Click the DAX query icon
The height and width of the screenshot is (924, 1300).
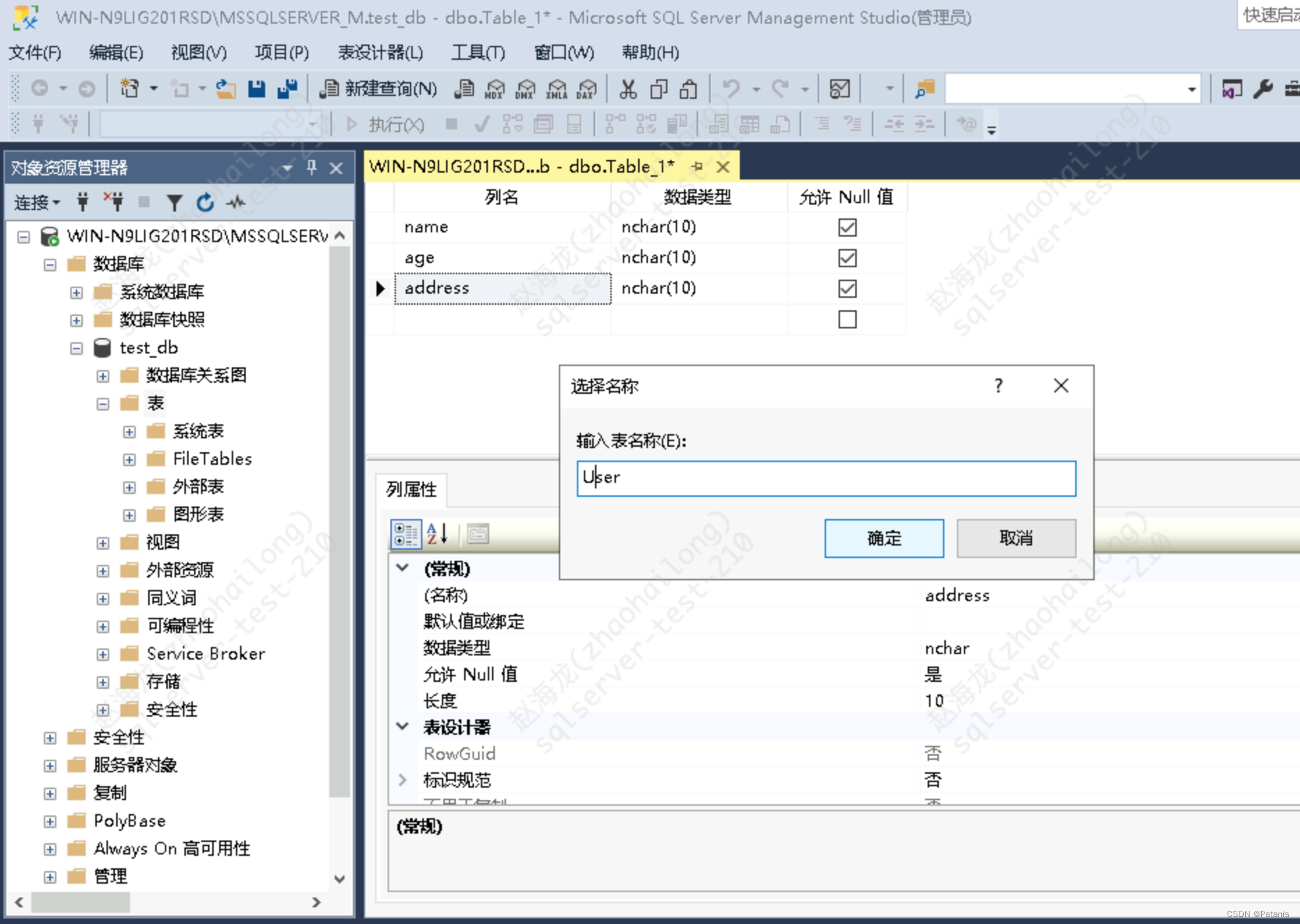(x=587, y=88)
